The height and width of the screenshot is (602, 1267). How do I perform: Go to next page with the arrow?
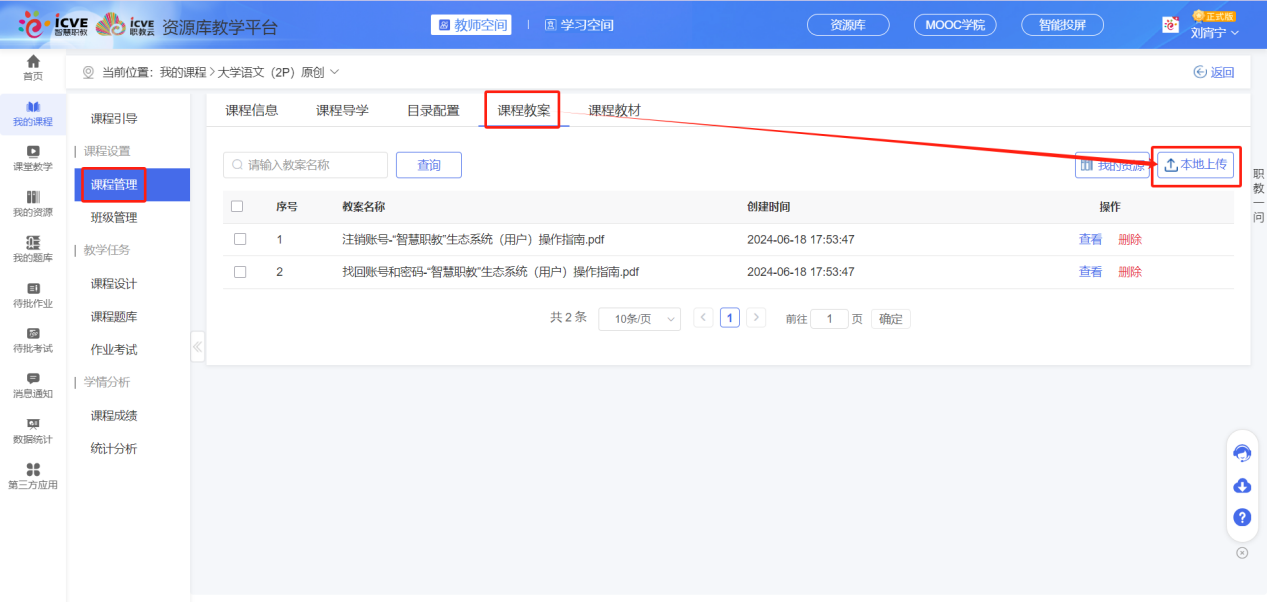[x=756, y=315]
